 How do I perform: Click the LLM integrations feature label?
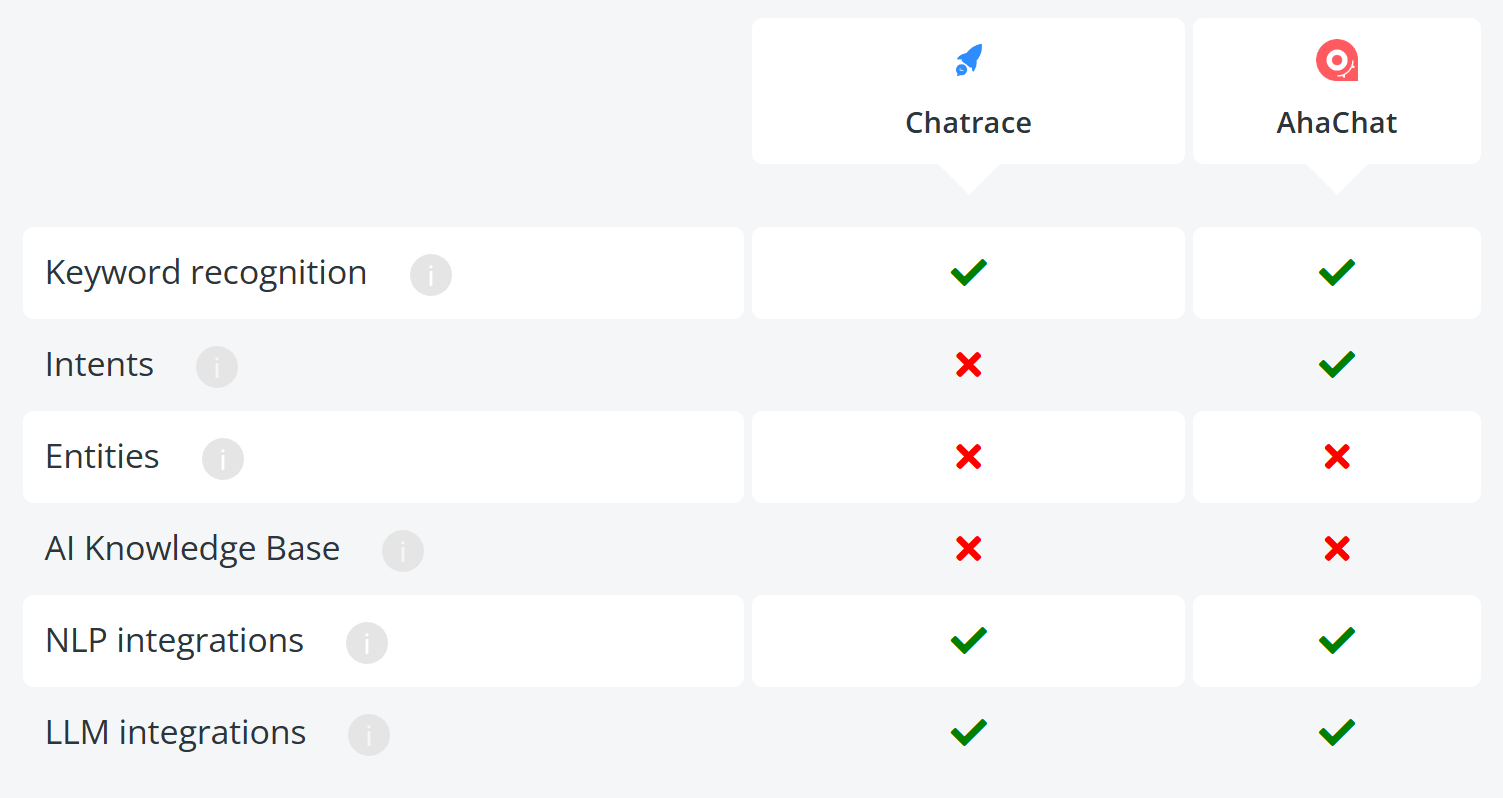pyautogui.click(x=176, y=733)
